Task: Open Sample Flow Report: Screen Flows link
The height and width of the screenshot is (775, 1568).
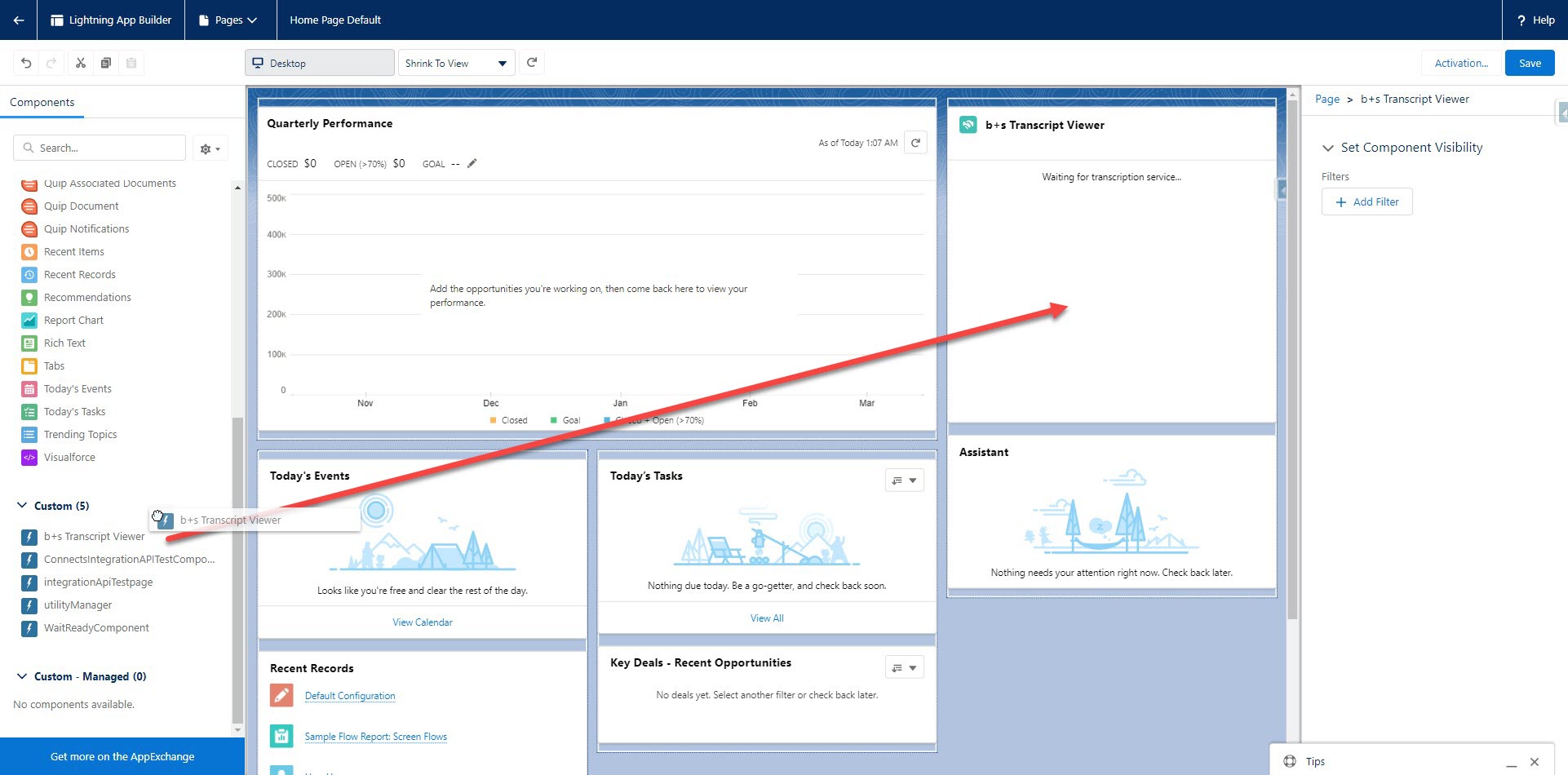Action: (376, 737)
